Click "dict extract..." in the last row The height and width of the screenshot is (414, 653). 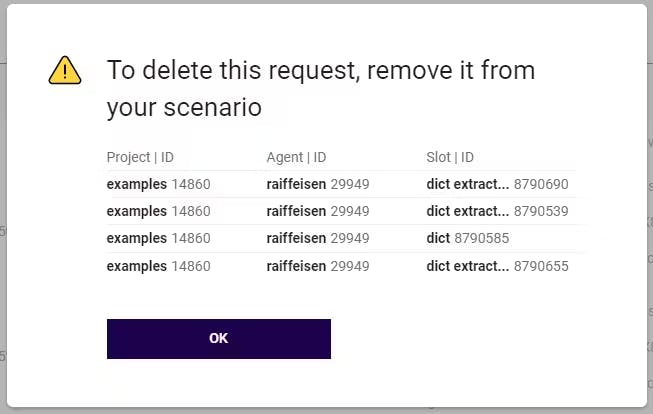[x=467, y=266]
